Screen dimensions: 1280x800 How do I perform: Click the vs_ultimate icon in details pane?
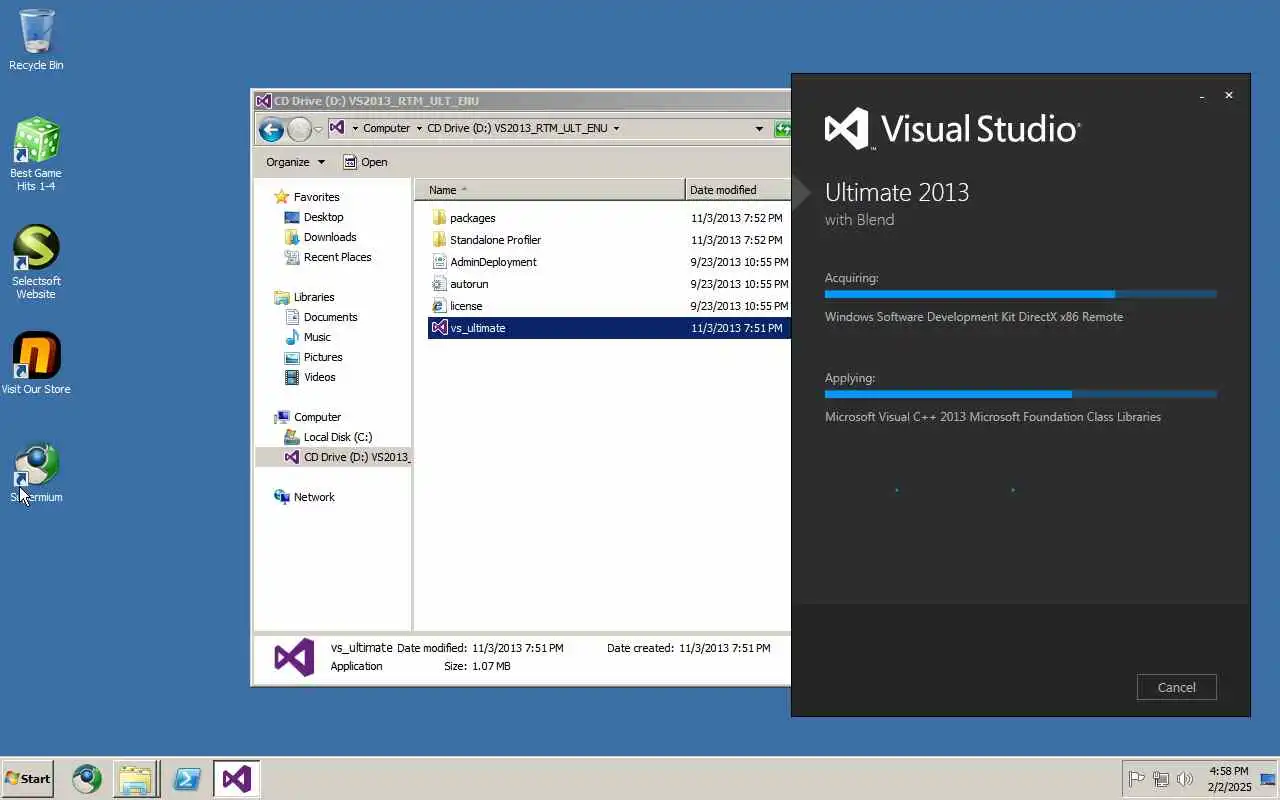point(295,657)
